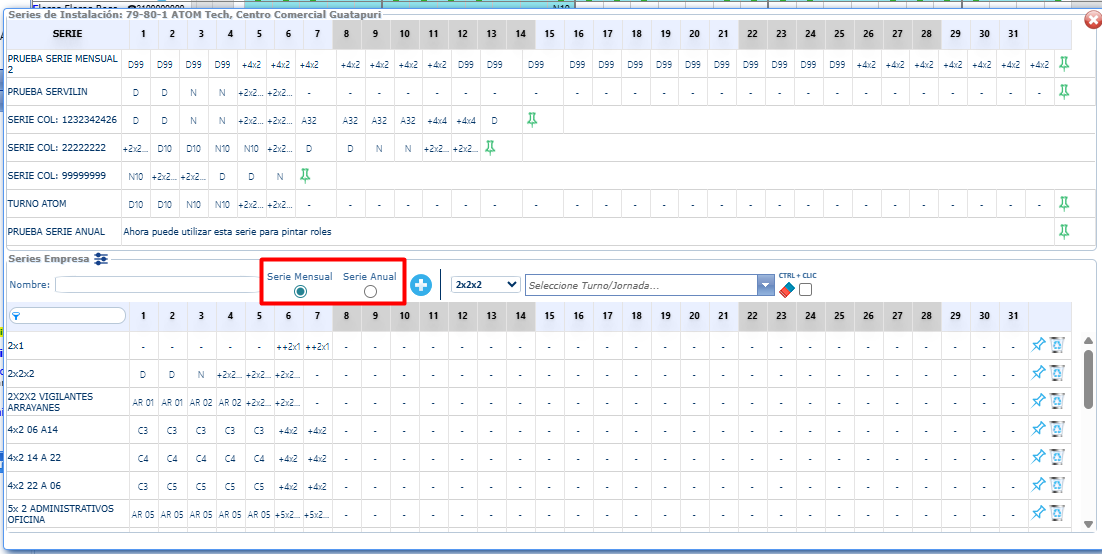Select the Serie Mensual radio button
1102x554 pixels.
coord(300,291)
